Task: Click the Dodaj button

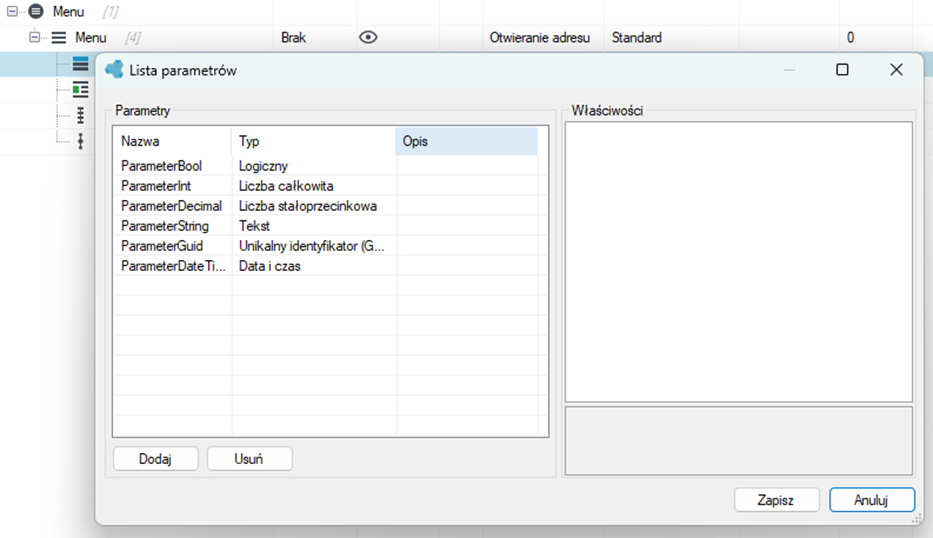Action: pyautogui.click(x=155, y=459)
